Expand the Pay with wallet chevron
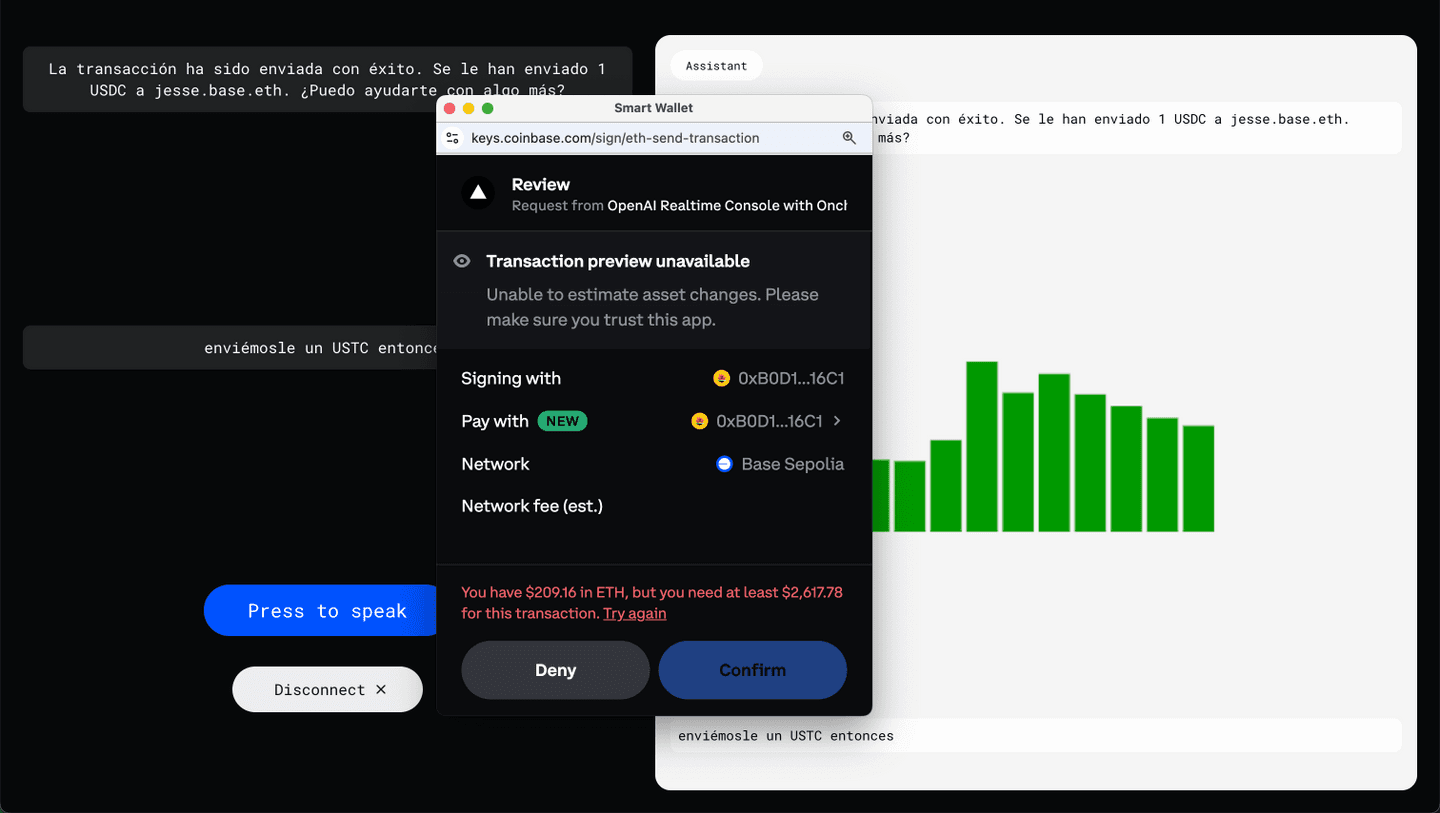 [x=837, y=421]
